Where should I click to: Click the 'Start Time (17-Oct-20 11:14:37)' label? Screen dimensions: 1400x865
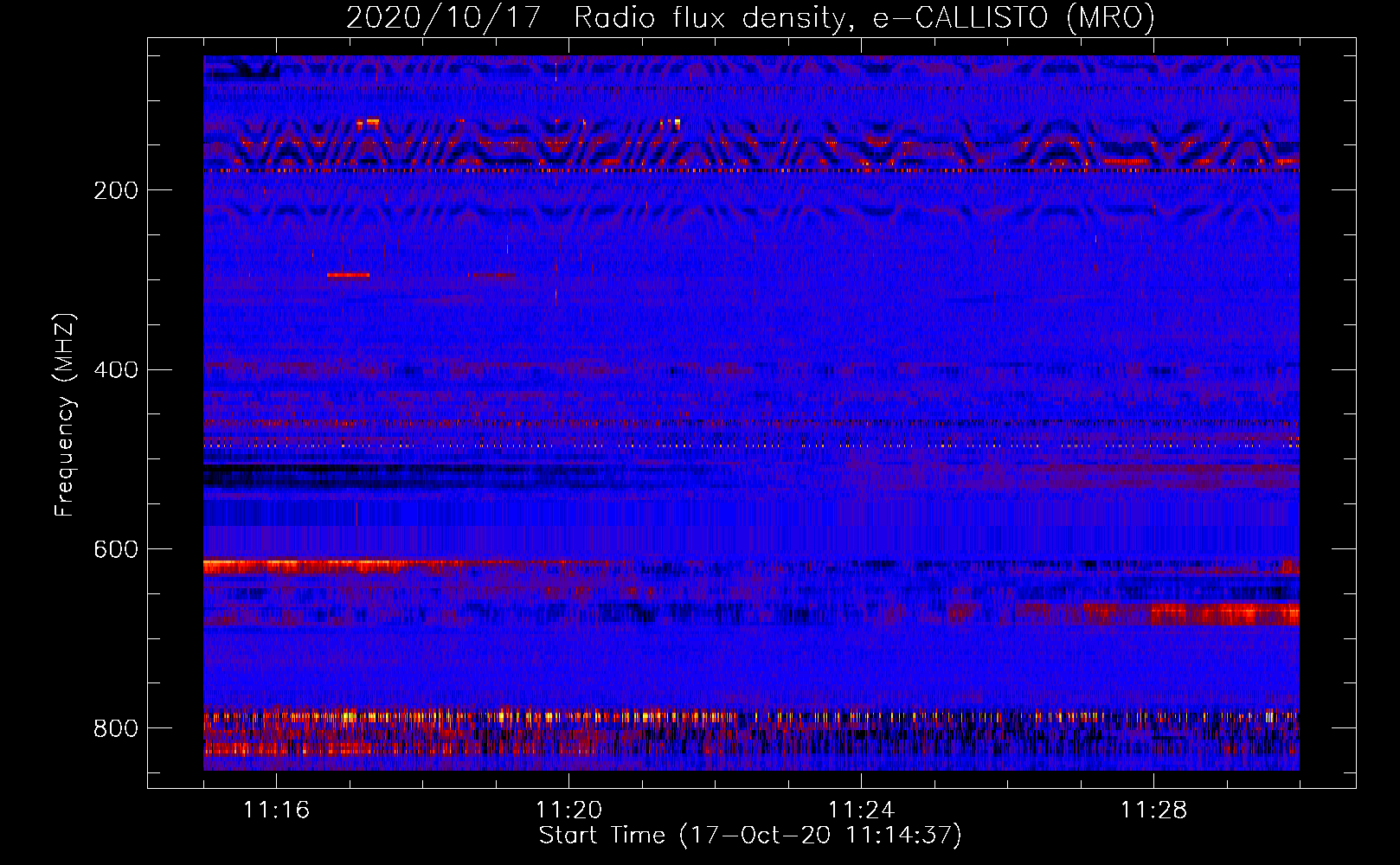750,835
